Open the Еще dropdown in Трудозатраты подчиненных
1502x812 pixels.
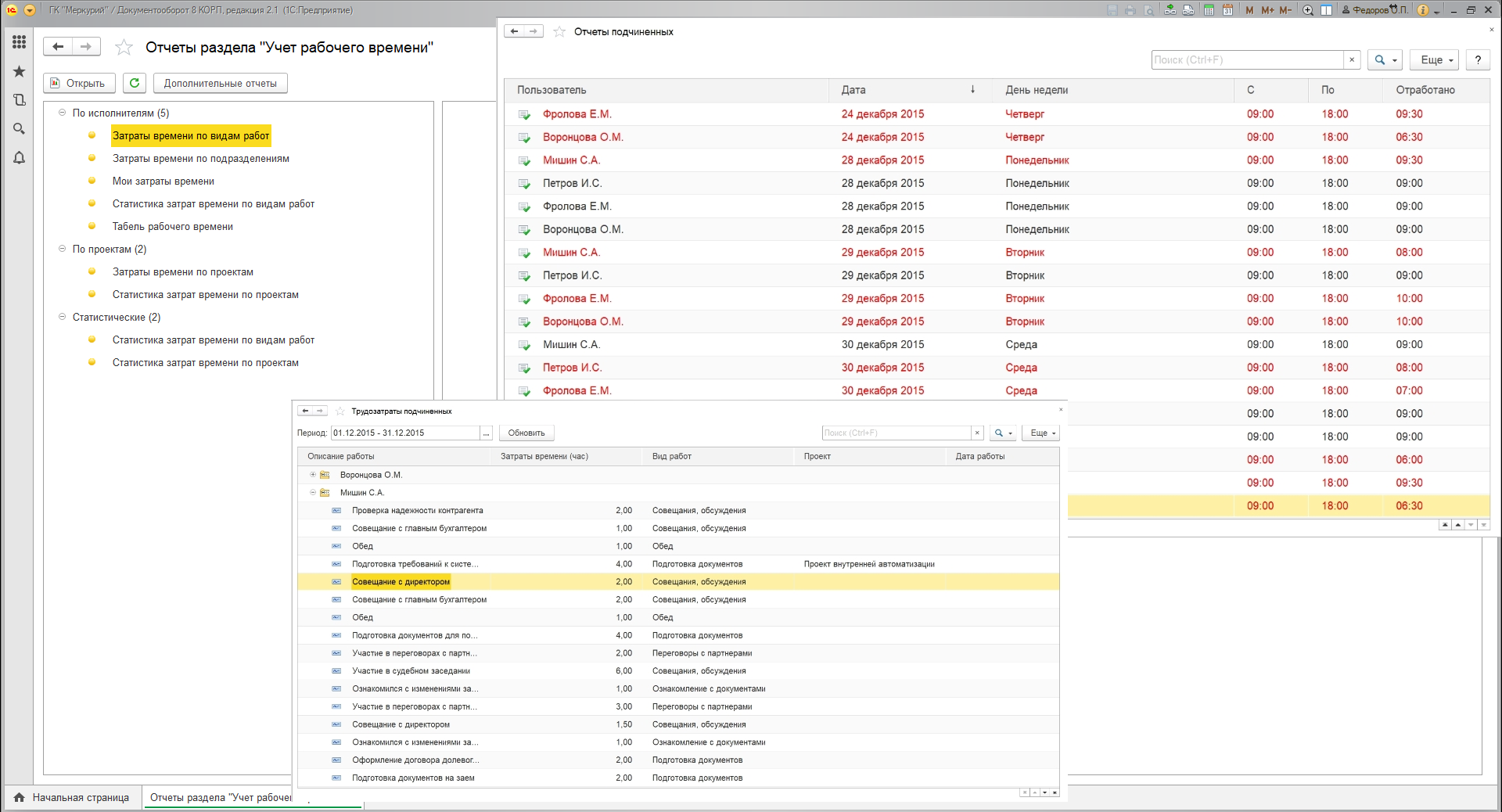pyautogui.click(x=1040, y=433)
